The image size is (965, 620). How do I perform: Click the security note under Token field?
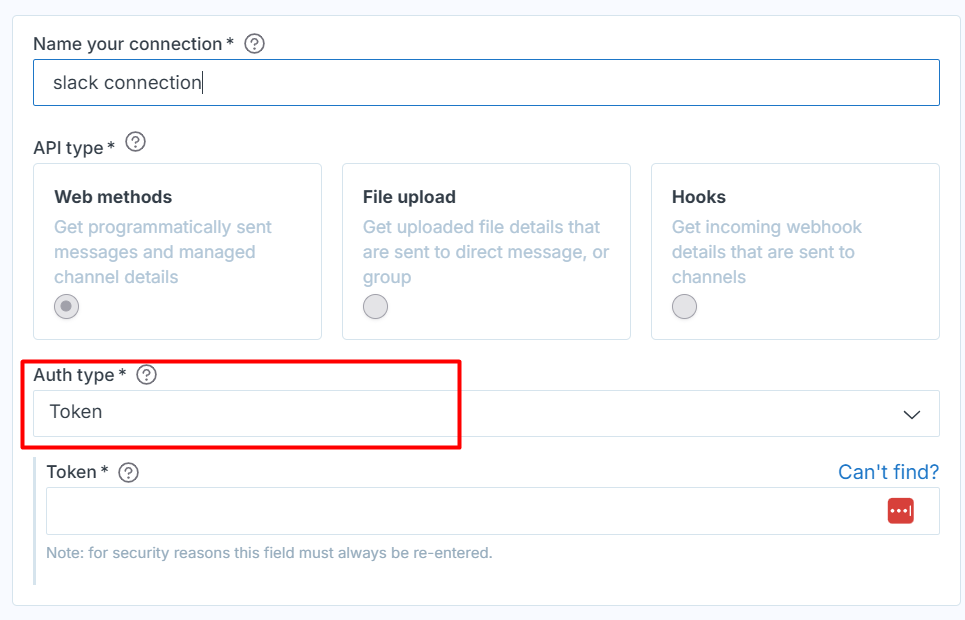click(x=269, y=553)
